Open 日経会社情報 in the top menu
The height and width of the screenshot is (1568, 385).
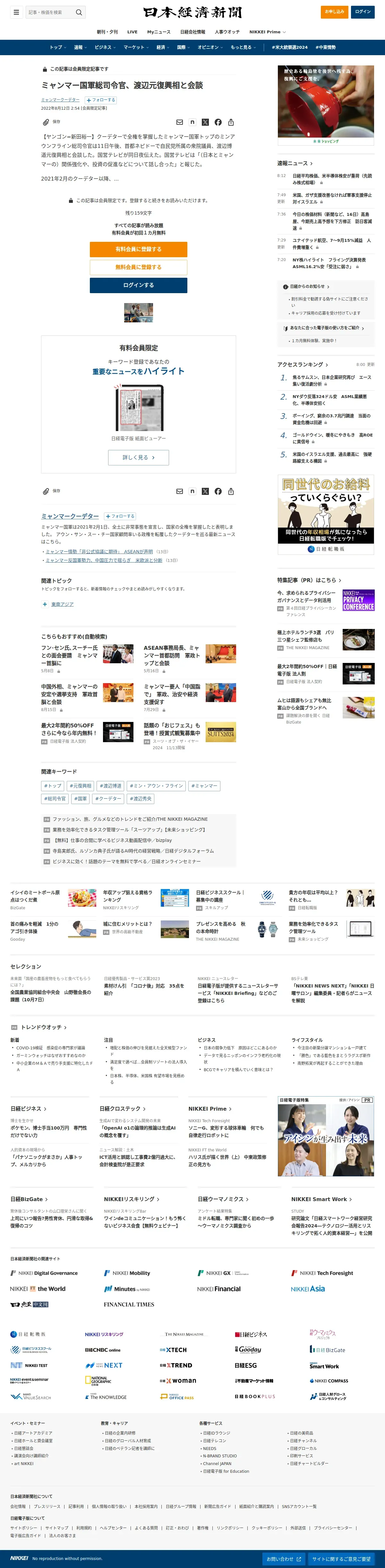pyautogui.click(x=193, y=32)
